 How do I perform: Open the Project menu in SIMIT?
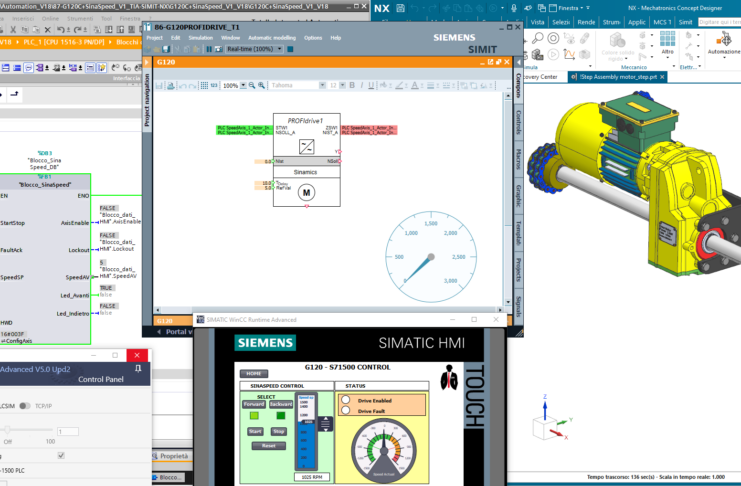click(x=155, y=38)
